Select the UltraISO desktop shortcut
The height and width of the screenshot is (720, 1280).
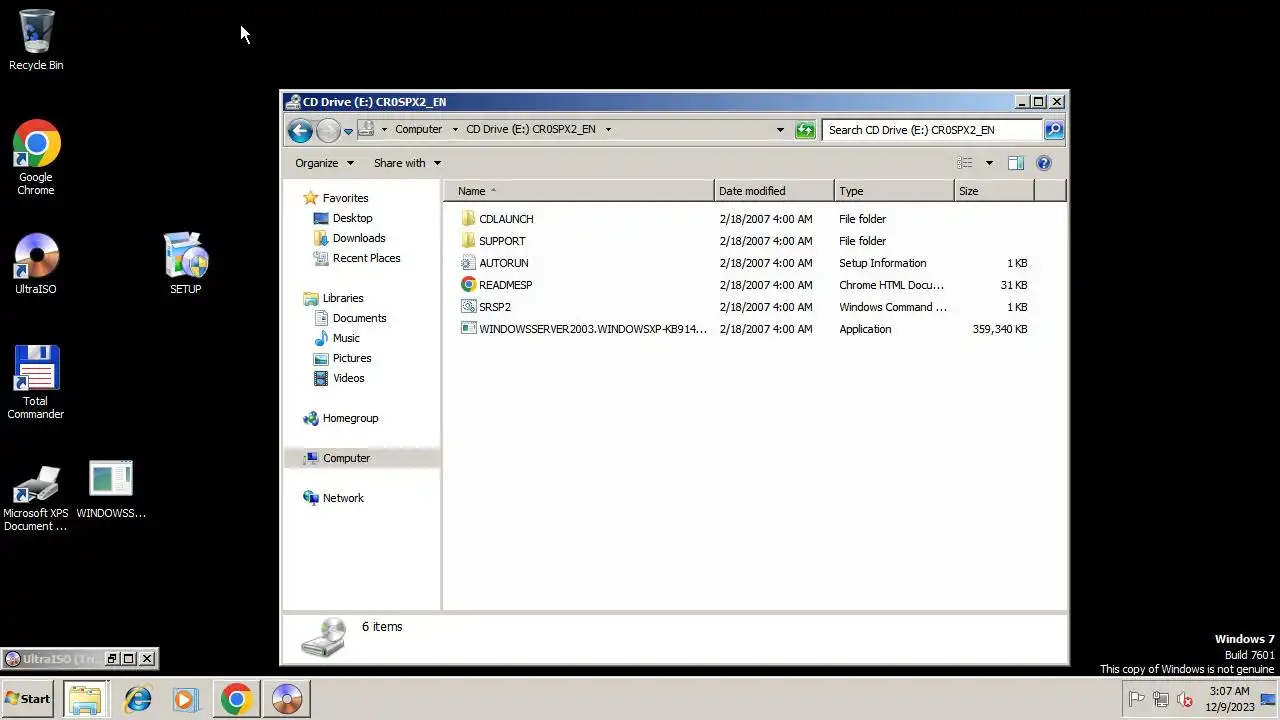tap(36, 264)
